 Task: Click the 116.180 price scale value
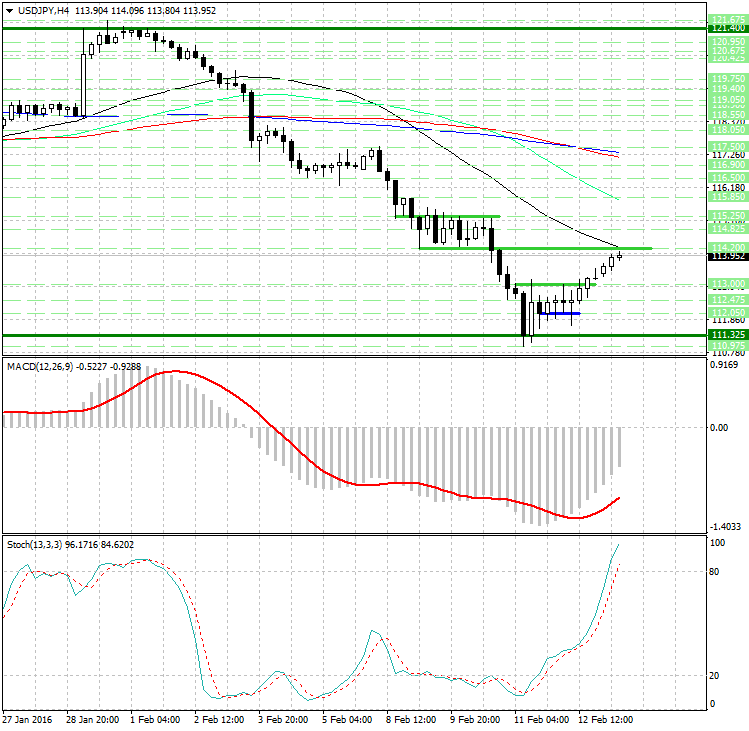click(x=728, y=187)
